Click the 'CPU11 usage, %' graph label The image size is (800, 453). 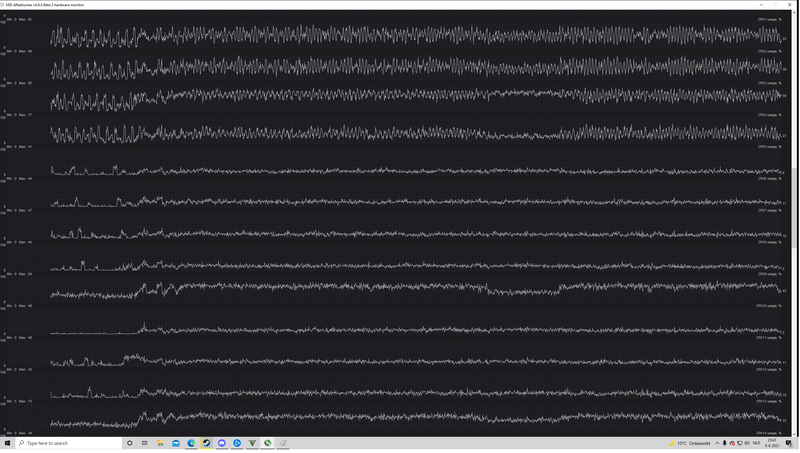[x=768, y=338]
